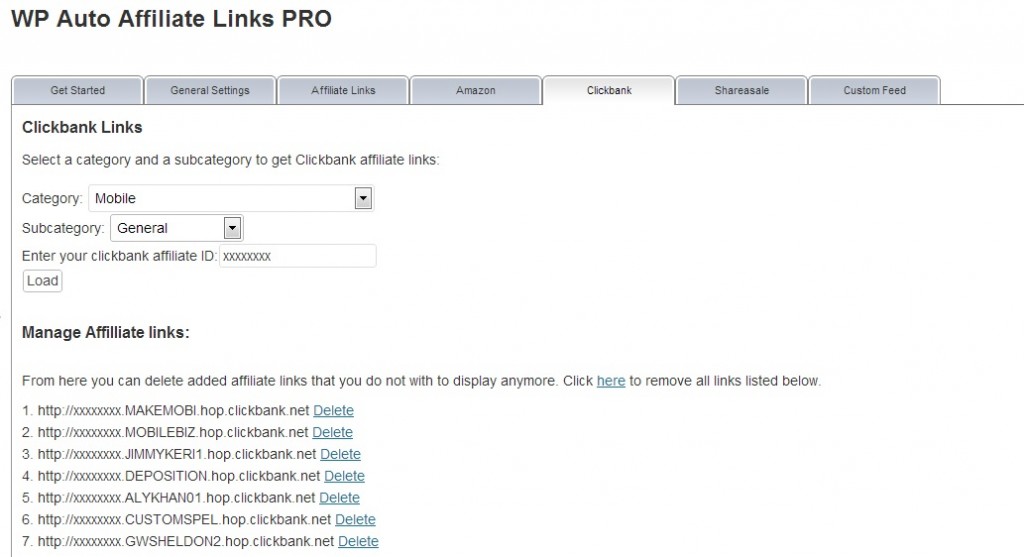Select the Clickbank tab
Screen dimensions: 1024x557
pyautogui.click(x=609, y=90)
